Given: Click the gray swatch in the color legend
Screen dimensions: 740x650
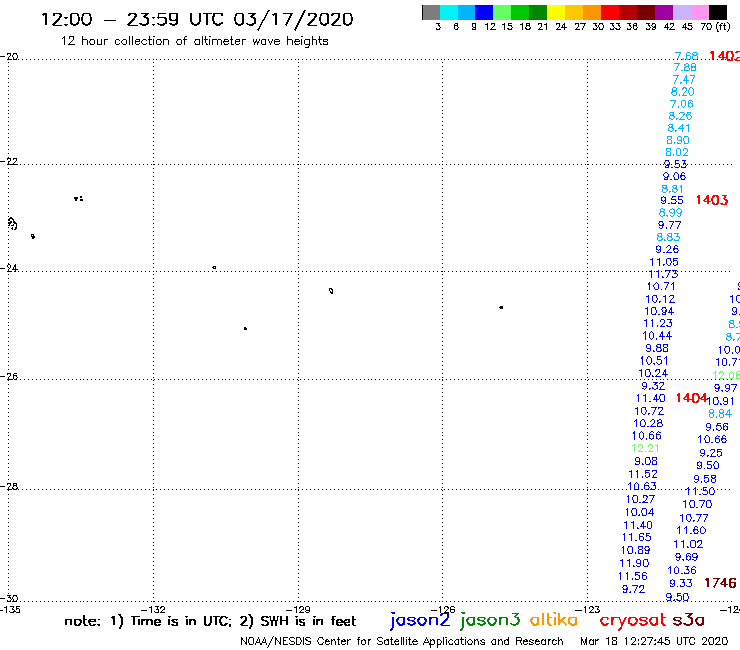Looking at the screenshot, I should coord(431,12).
